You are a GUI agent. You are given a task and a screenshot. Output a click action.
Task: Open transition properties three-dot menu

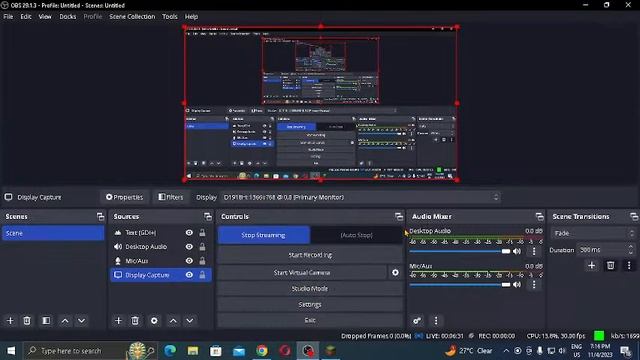[x=629, y=266]
